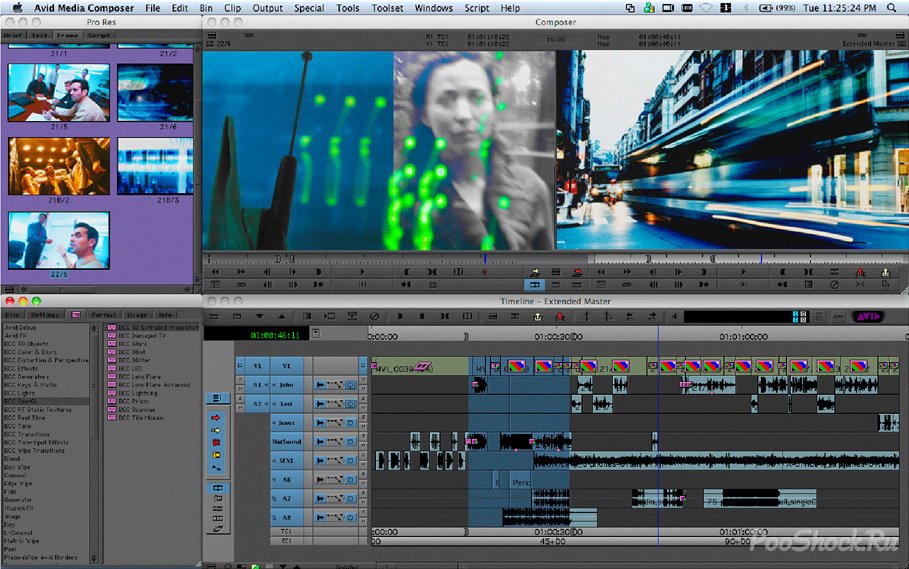Click yellow Lift icon in timeline toolbar

(537, 316)
